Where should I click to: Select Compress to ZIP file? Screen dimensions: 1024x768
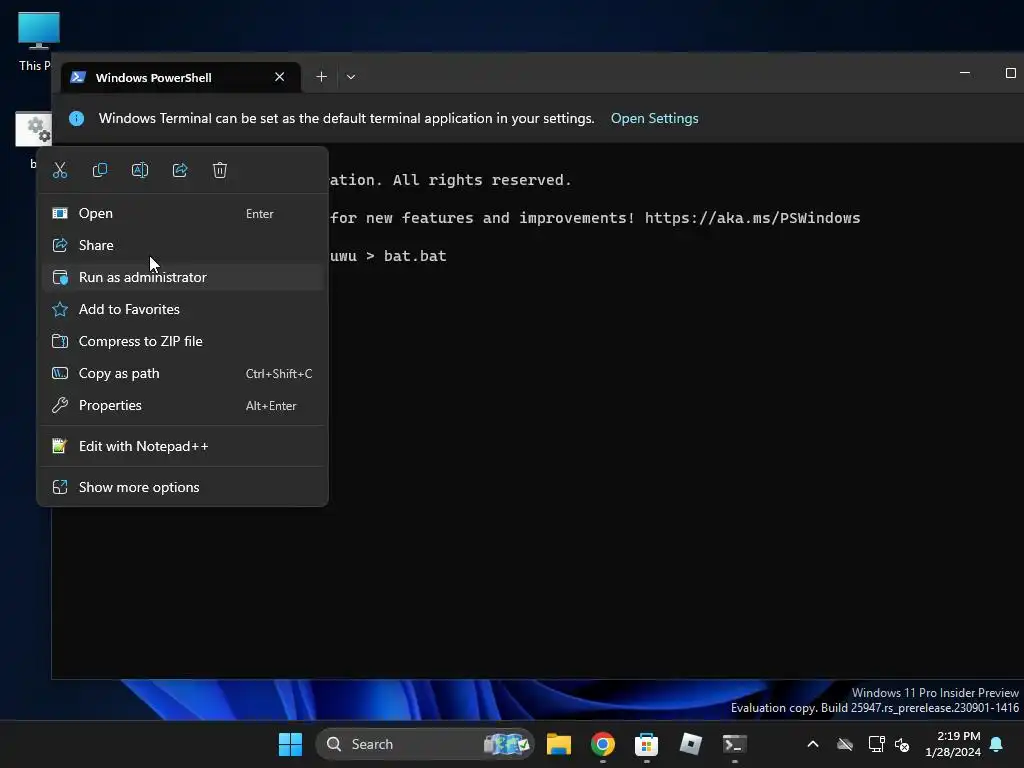(182, 342)
